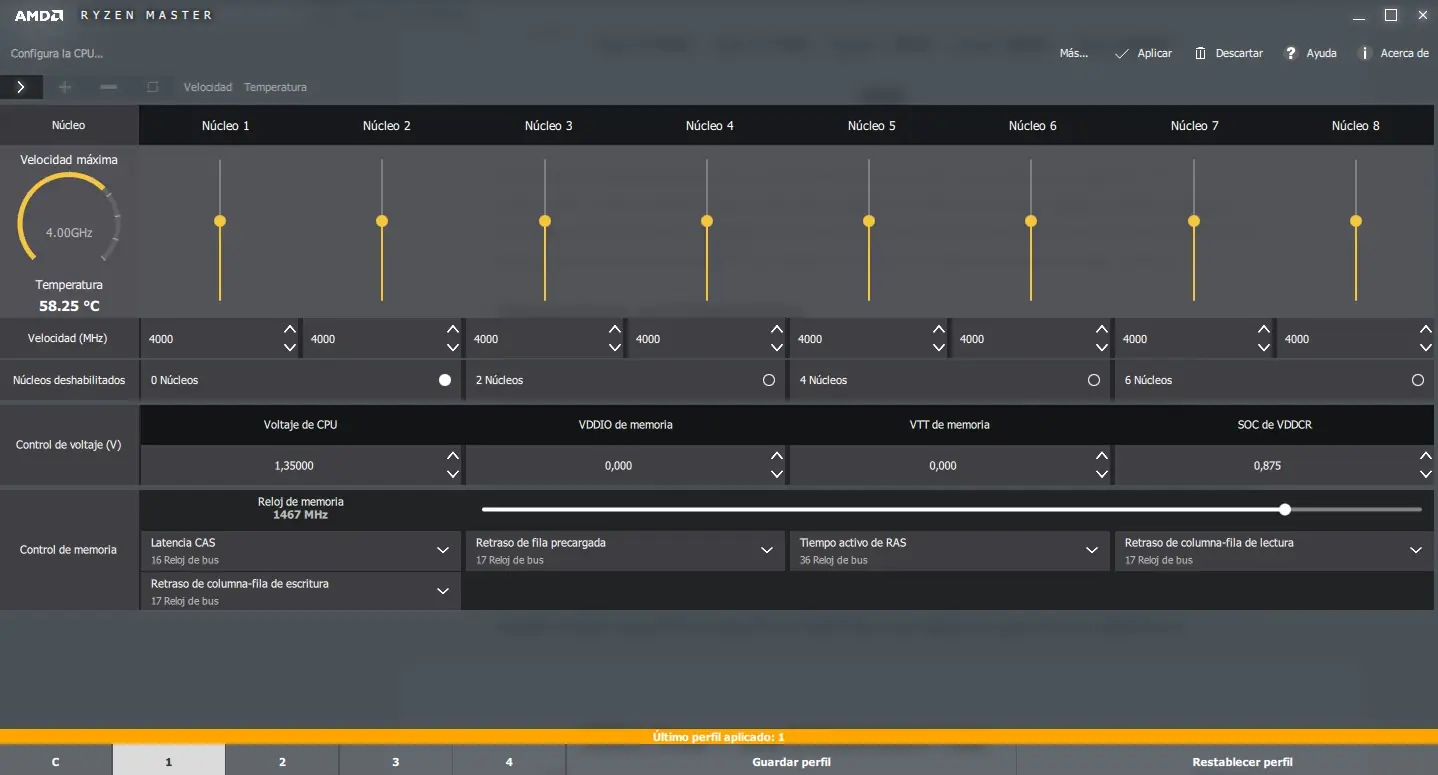Decrease Núcleo 5 speed with down arrow
Screen dimensions: 1438x775
click(939, 348)
